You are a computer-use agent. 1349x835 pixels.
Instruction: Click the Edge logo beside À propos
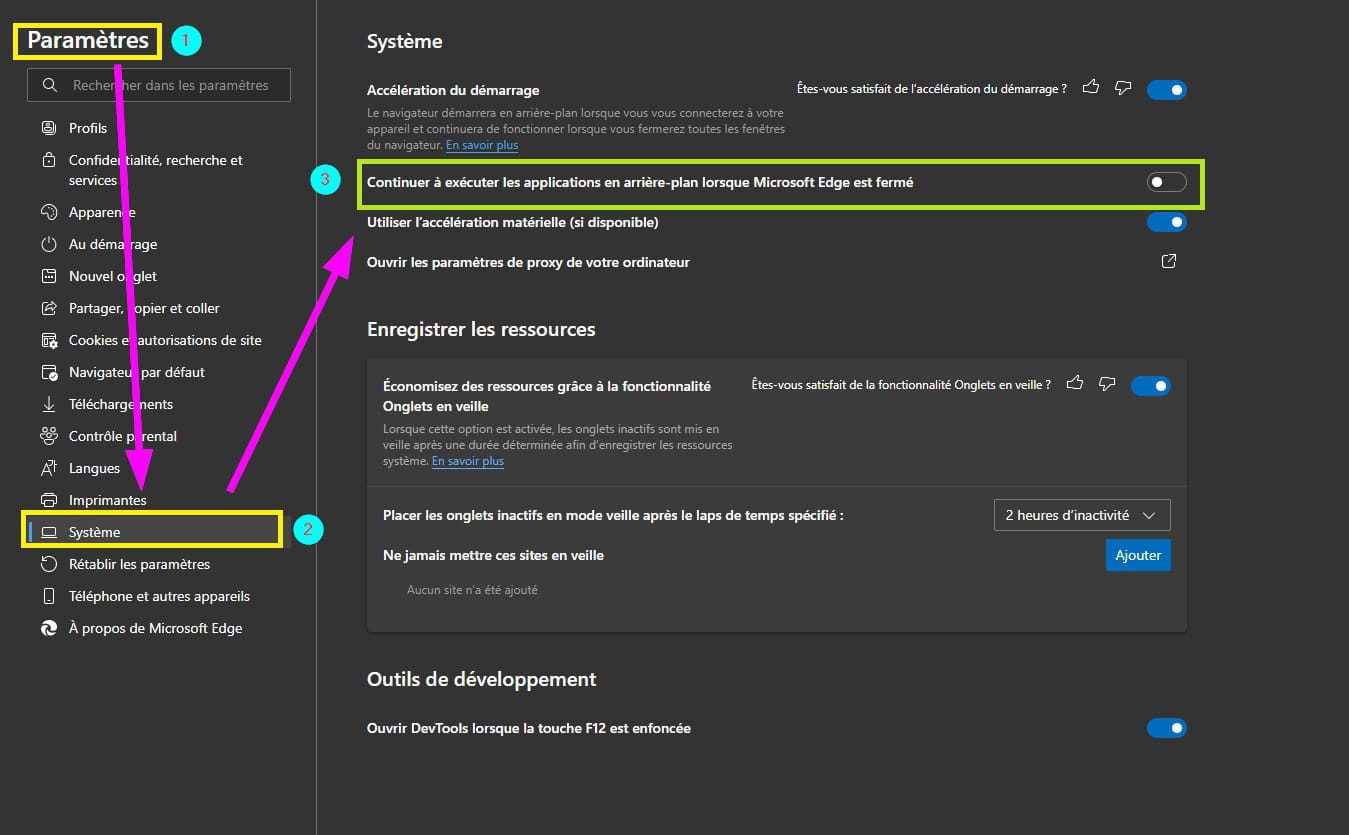[x=48, y=628]
